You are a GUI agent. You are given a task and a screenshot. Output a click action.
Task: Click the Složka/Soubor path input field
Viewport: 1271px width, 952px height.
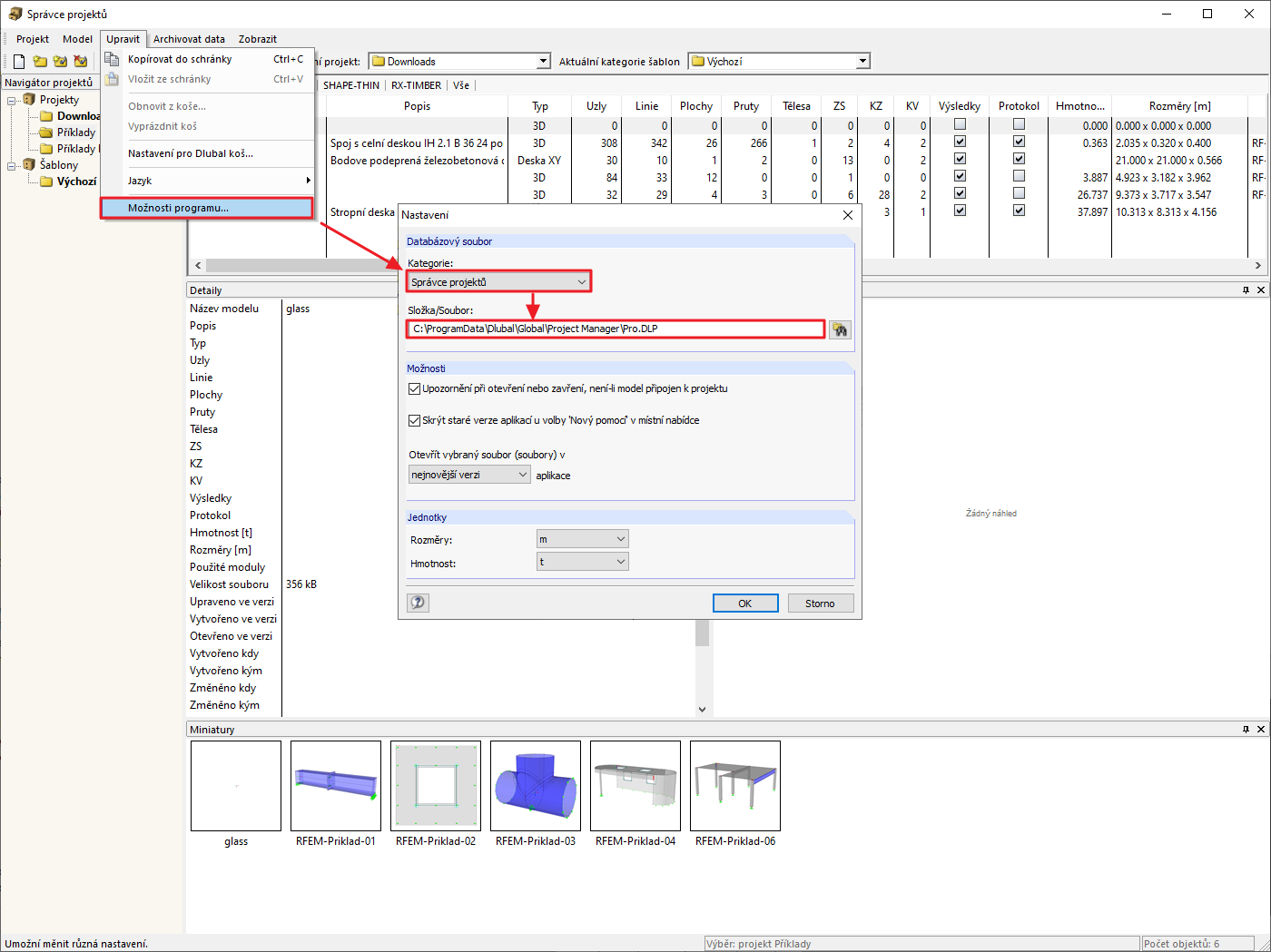click(616, 329)
